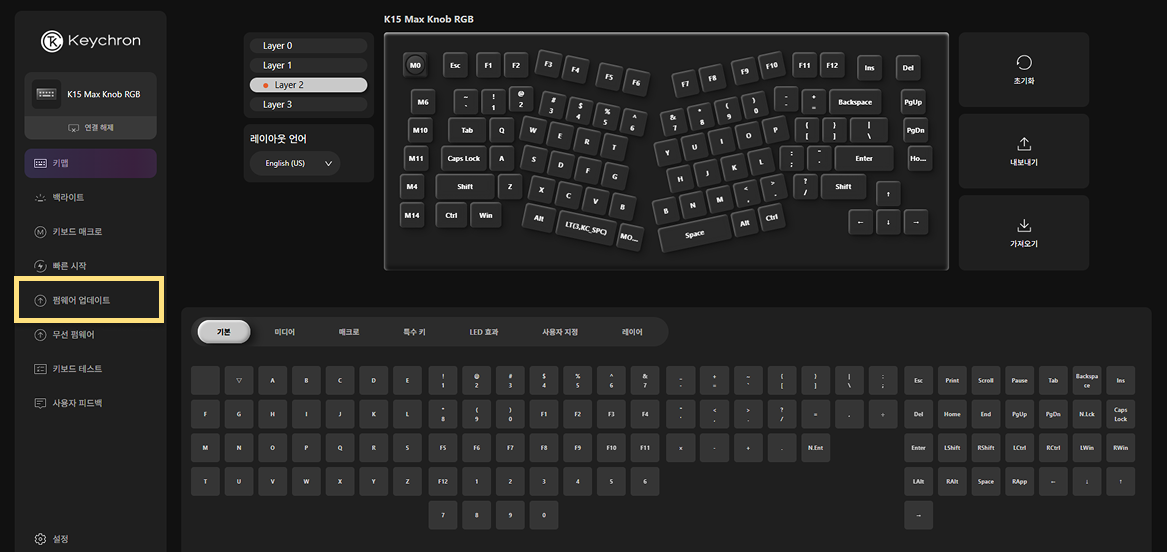Expand the English (US) layout language dropdown

[x=294, y=163]
